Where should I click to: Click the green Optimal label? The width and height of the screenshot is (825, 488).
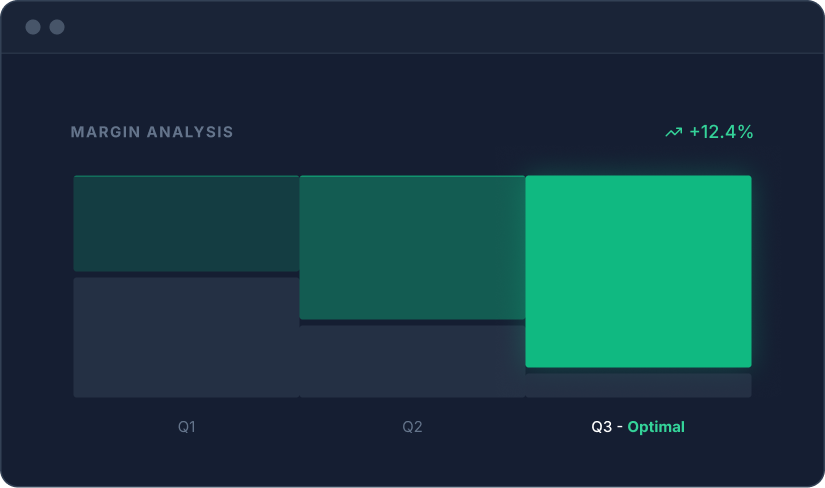(x=656, y=427)
